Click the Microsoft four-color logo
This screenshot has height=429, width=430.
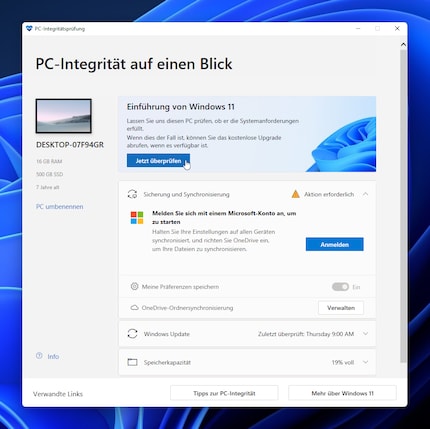click(137, 217)
